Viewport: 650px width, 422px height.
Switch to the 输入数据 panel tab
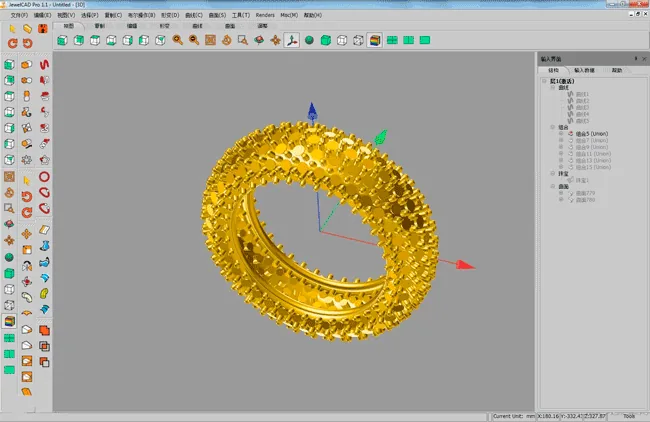pyautogui.click(x=585, y=70)
